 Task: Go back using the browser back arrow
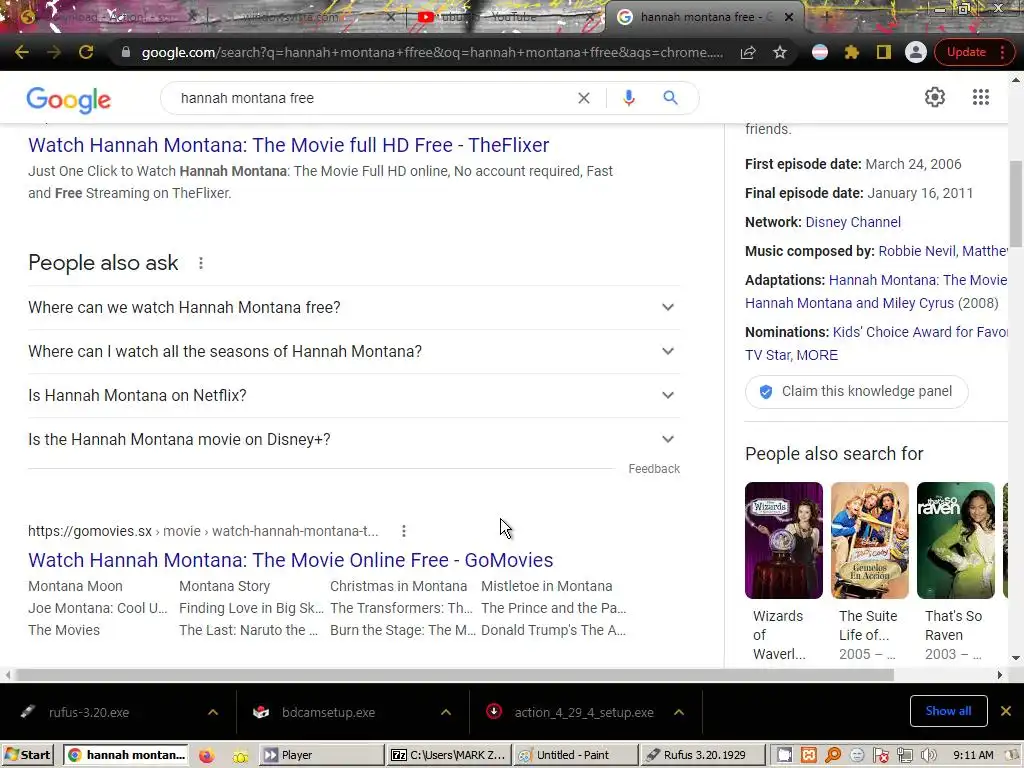(x=22, y=52)
